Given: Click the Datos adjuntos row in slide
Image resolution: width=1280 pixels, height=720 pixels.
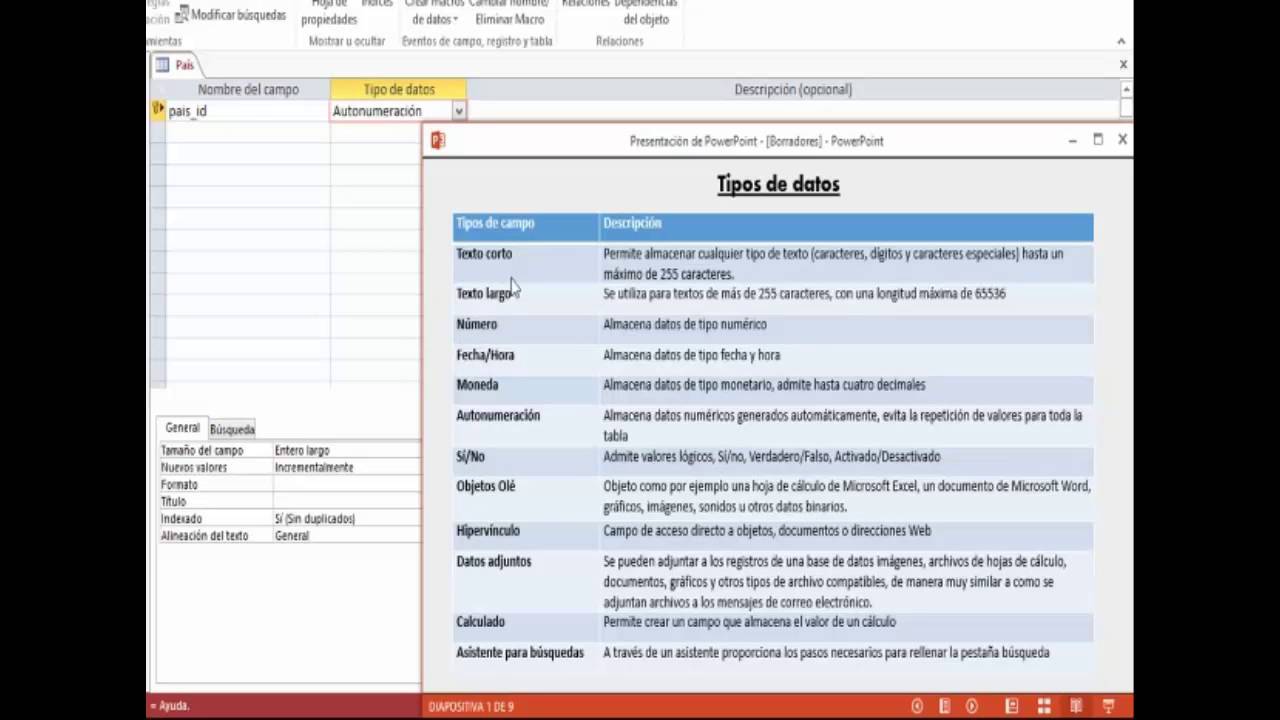Looking at the screenshot, I should coord(773,581).
